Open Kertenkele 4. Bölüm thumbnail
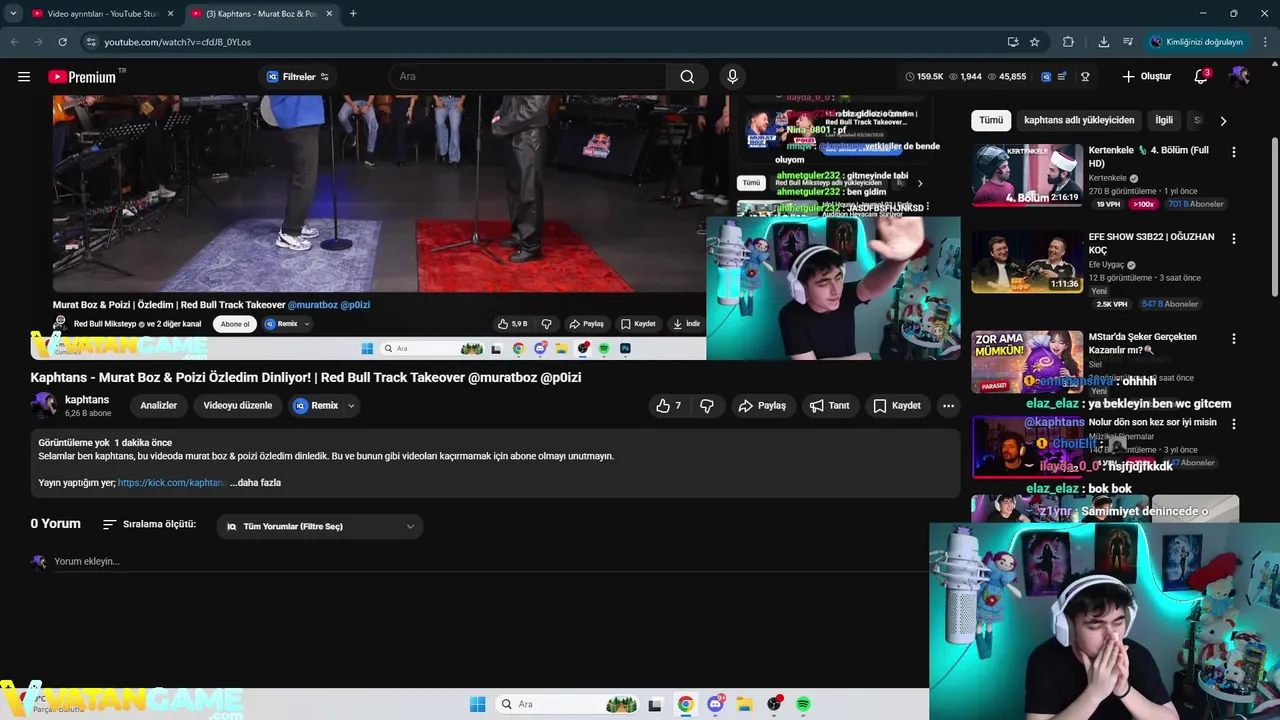1280x720 pixels. tap(1027, 175)
